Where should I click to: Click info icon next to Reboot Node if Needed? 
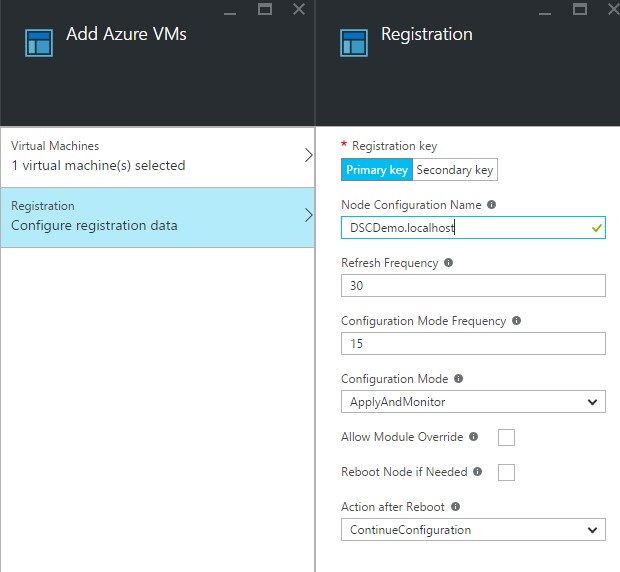pyautogui.click(x=477, y=472)
